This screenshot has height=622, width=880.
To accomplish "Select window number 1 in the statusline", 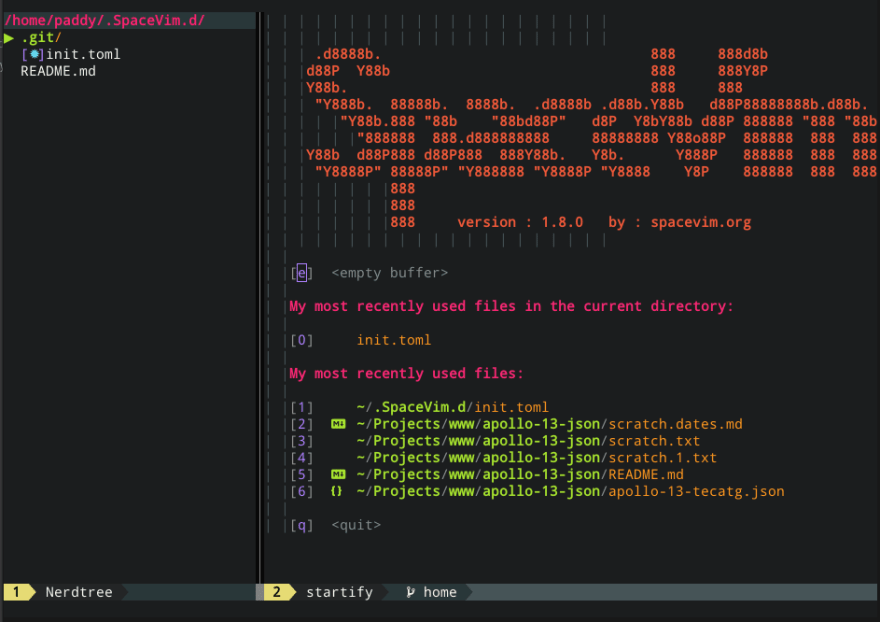I will (16, 592).
